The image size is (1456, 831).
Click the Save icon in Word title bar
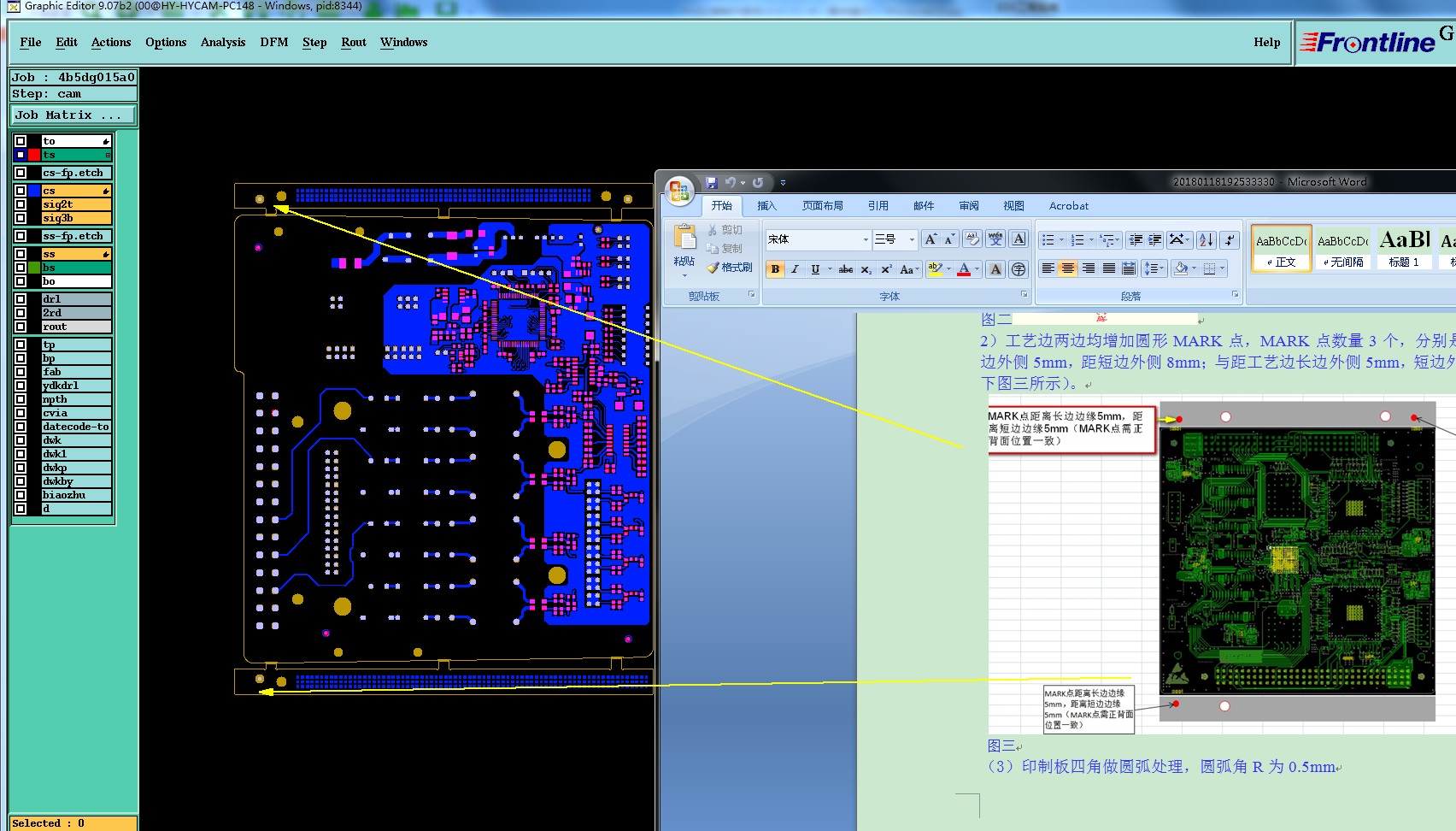coord(711,182)
